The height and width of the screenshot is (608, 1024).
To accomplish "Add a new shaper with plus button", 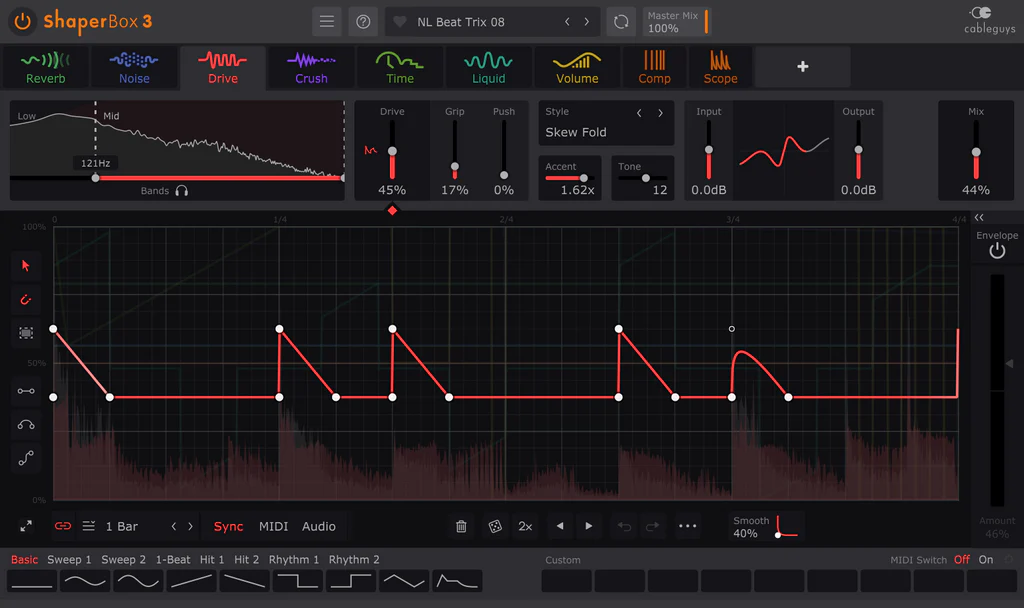I will pyautogui.click(x=803, y=67).
